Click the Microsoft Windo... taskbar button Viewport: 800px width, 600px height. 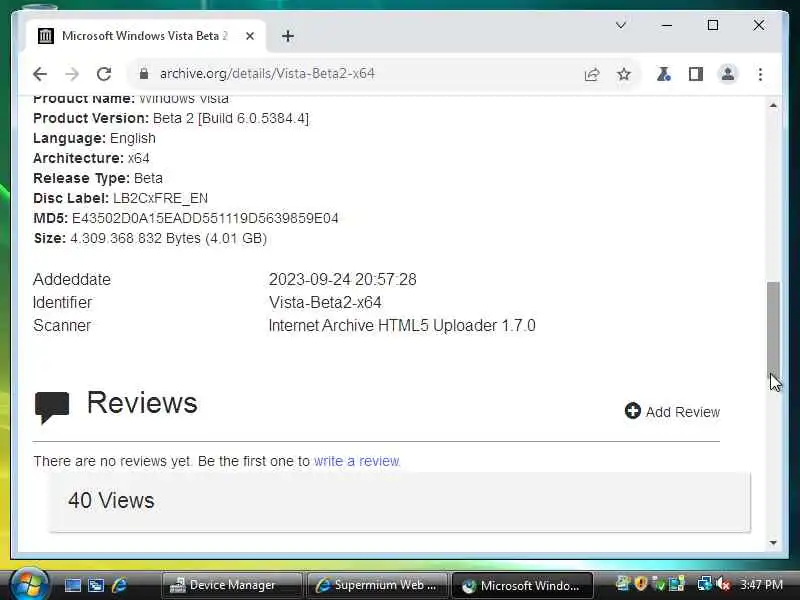coord(522,585)
